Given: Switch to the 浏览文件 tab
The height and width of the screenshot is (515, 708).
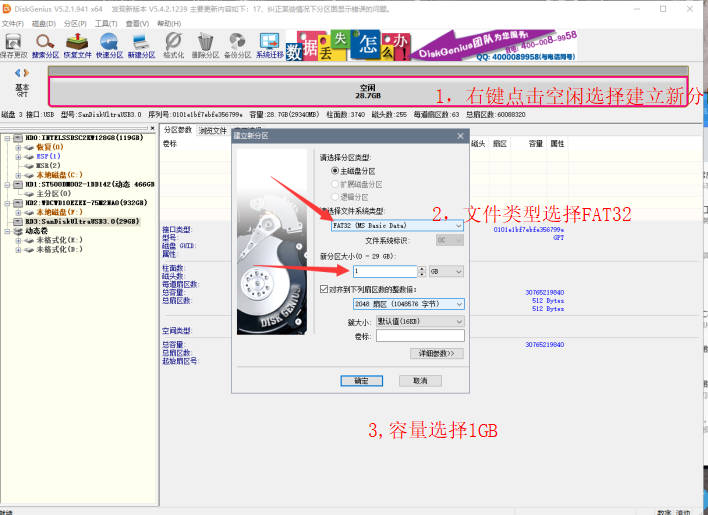Looking at the screenshot, I should point(213,130).
